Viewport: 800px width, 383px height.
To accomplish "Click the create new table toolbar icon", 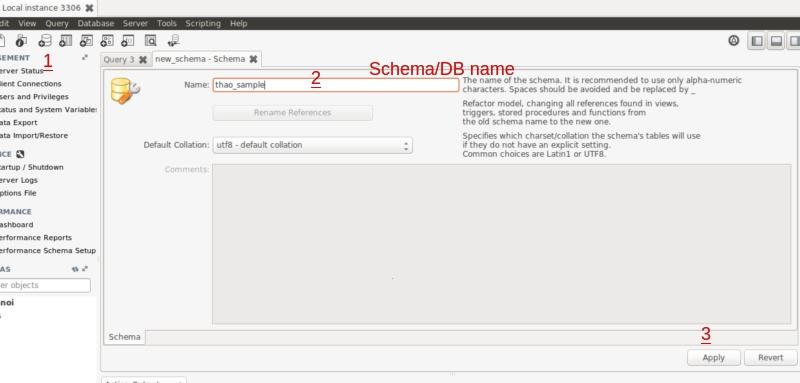I will click(66, 40).
